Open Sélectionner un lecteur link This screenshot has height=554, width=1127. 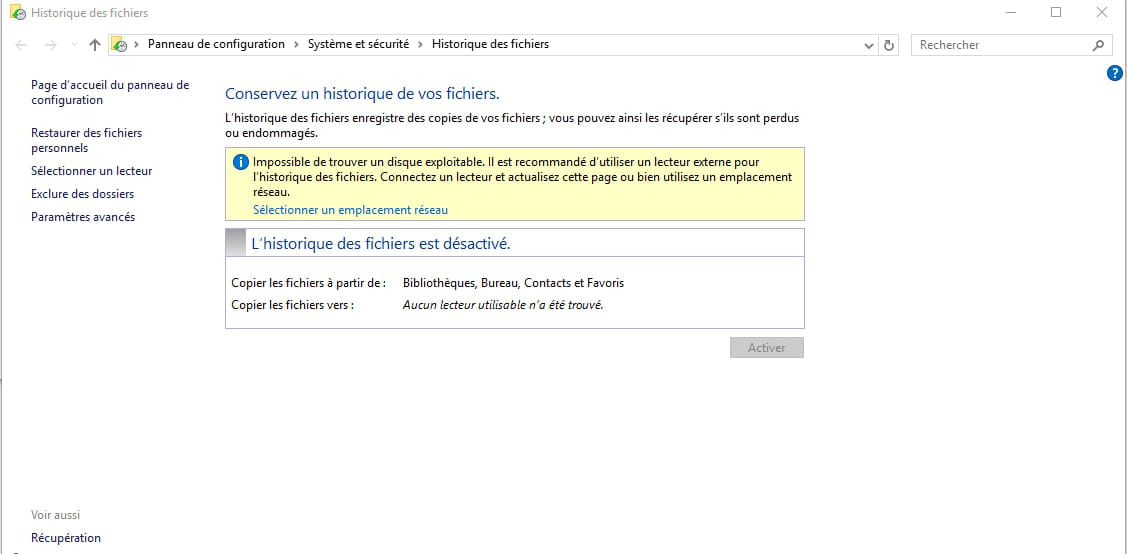[91, 171]
